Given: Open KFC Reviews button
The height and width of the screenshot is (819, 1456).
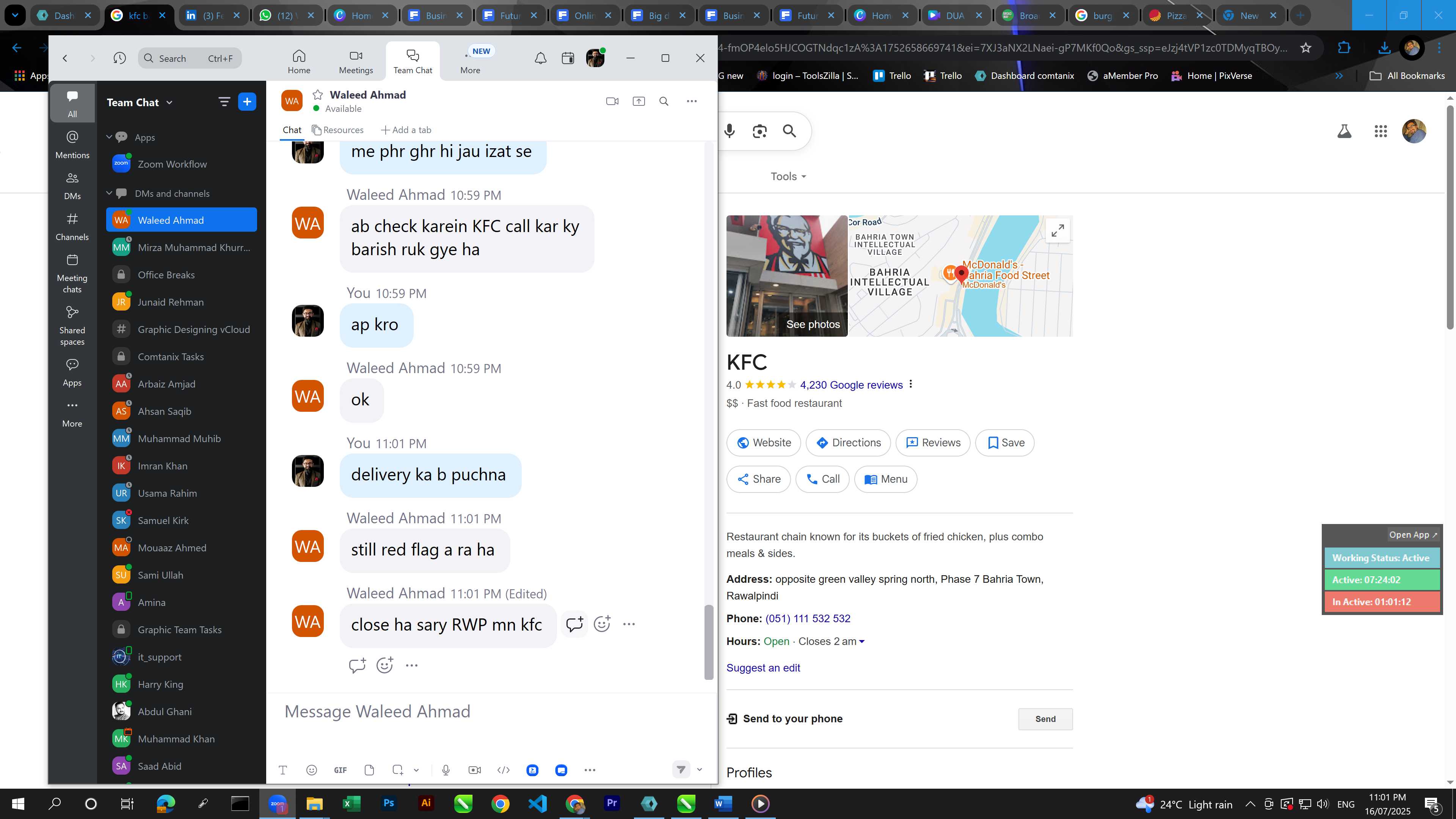Looking at the screenshot, I should (933, 442).
